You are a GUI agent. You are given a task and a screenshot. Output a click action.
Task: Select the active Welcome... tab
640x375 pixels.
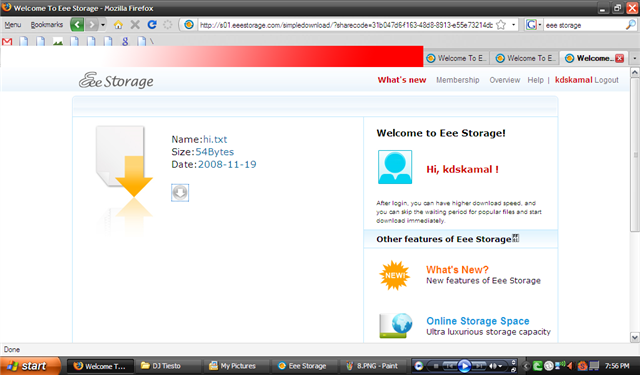tap(593, 58)
